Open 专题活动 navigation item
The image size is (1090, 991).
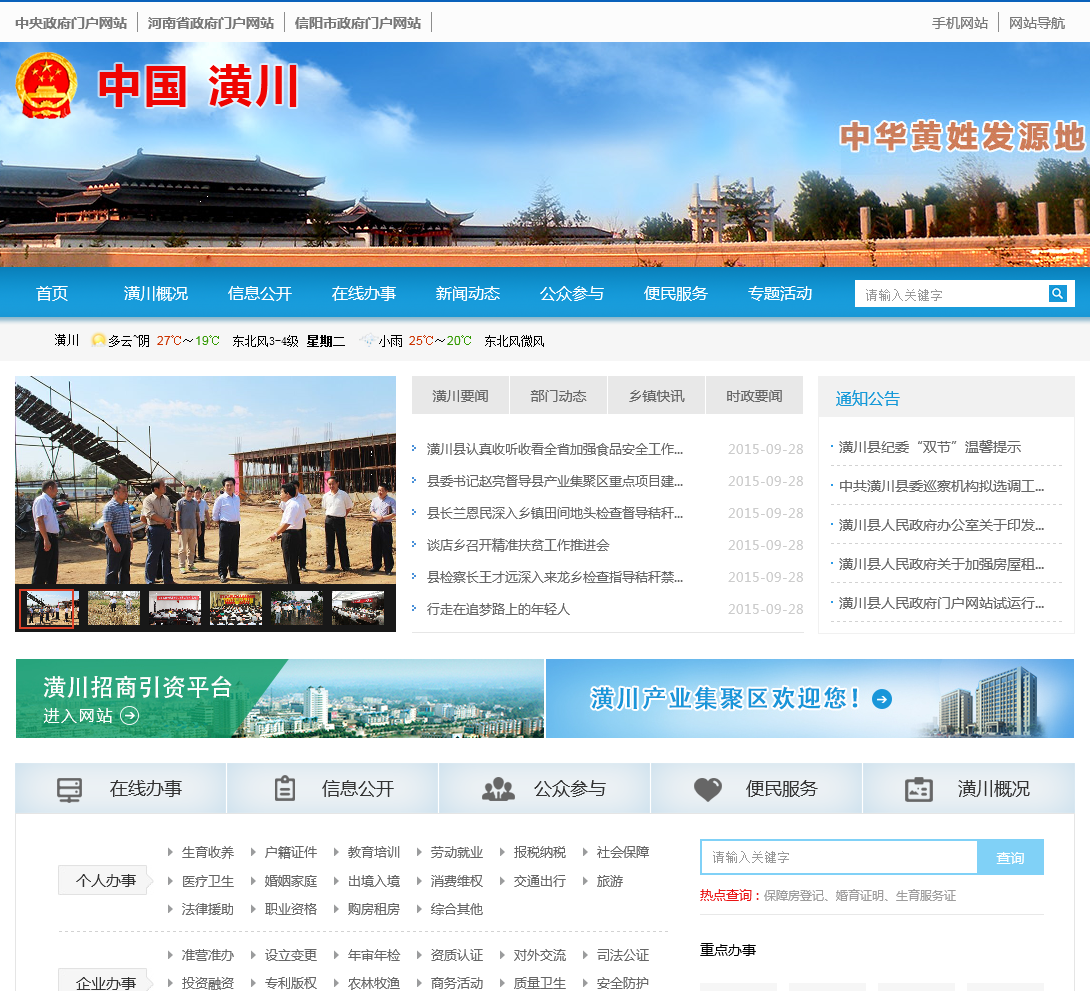click(780, 293)
